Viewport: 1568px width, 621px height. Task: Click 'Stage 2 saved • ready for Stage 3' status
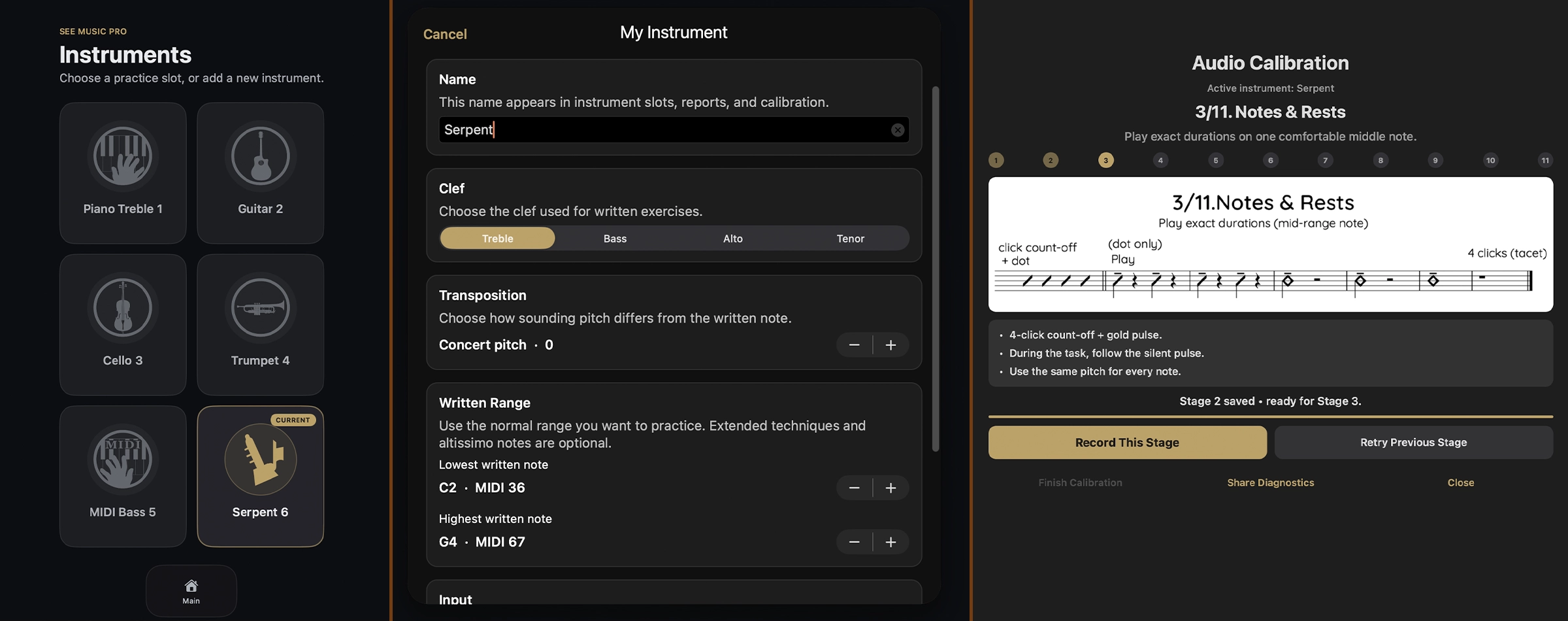(x=1270, y=401)
